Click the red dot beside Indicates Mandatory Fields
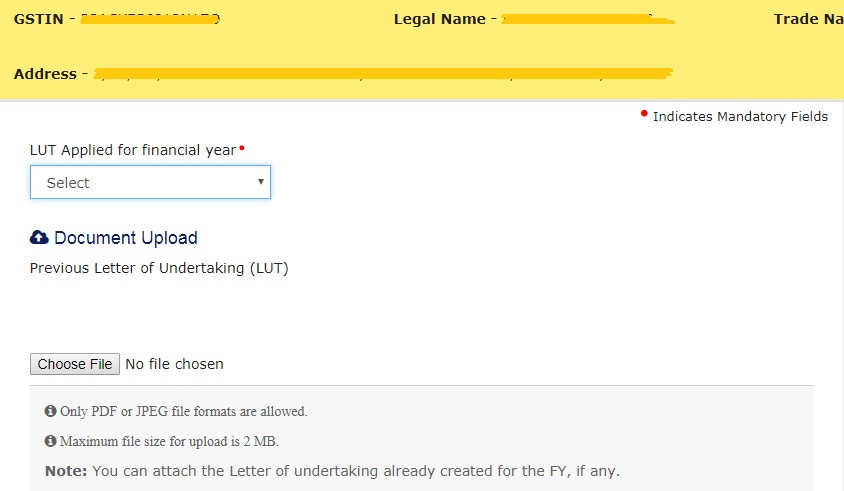 644,113
